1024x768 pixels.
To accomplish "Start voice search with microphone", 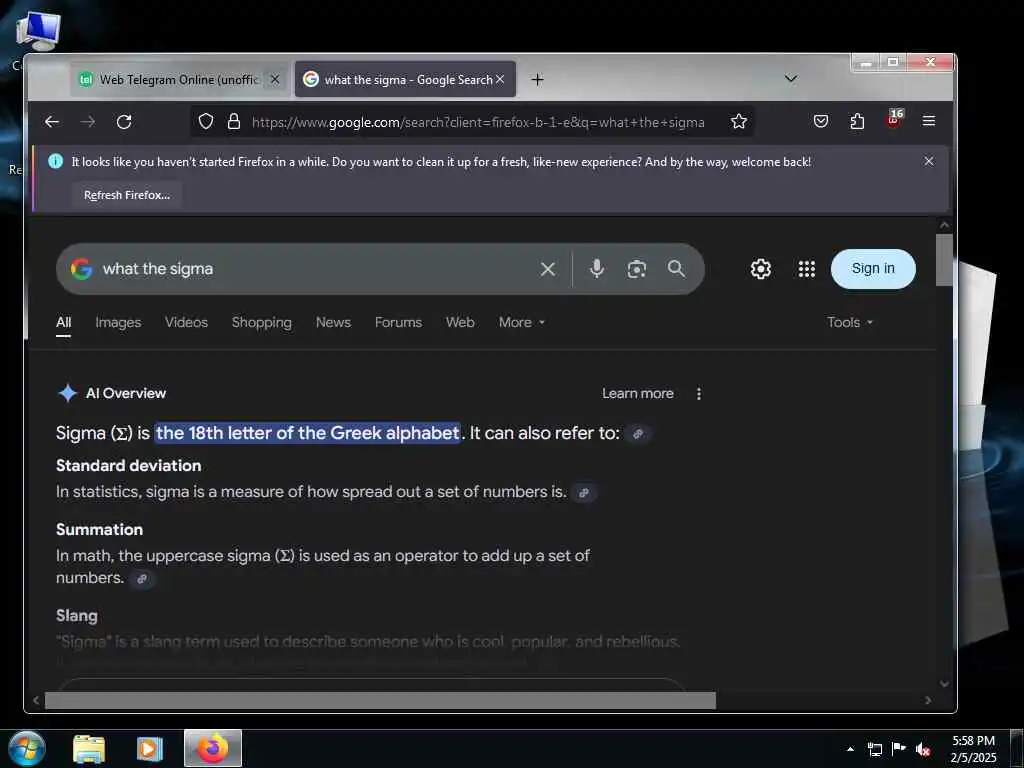I will click(x=596, y=268).
